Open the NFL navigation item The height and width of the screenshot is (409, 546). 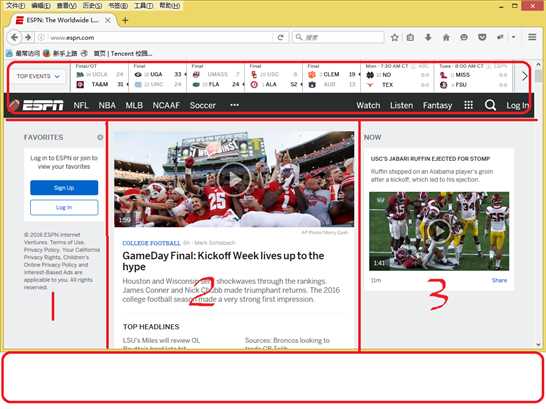coord(80,105)
